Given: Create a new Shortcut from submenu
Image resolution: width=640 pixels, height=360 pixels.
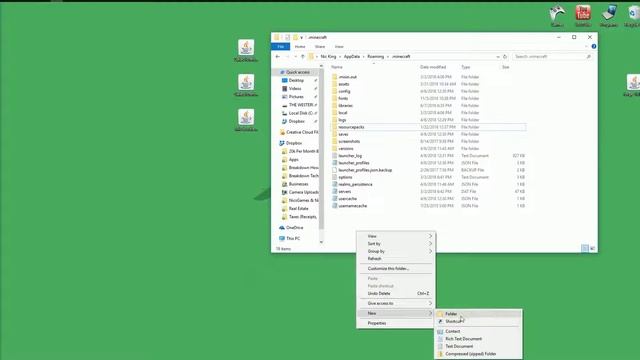Looking at the screenshot, I should pyautogui.click(x=478, y=322).
